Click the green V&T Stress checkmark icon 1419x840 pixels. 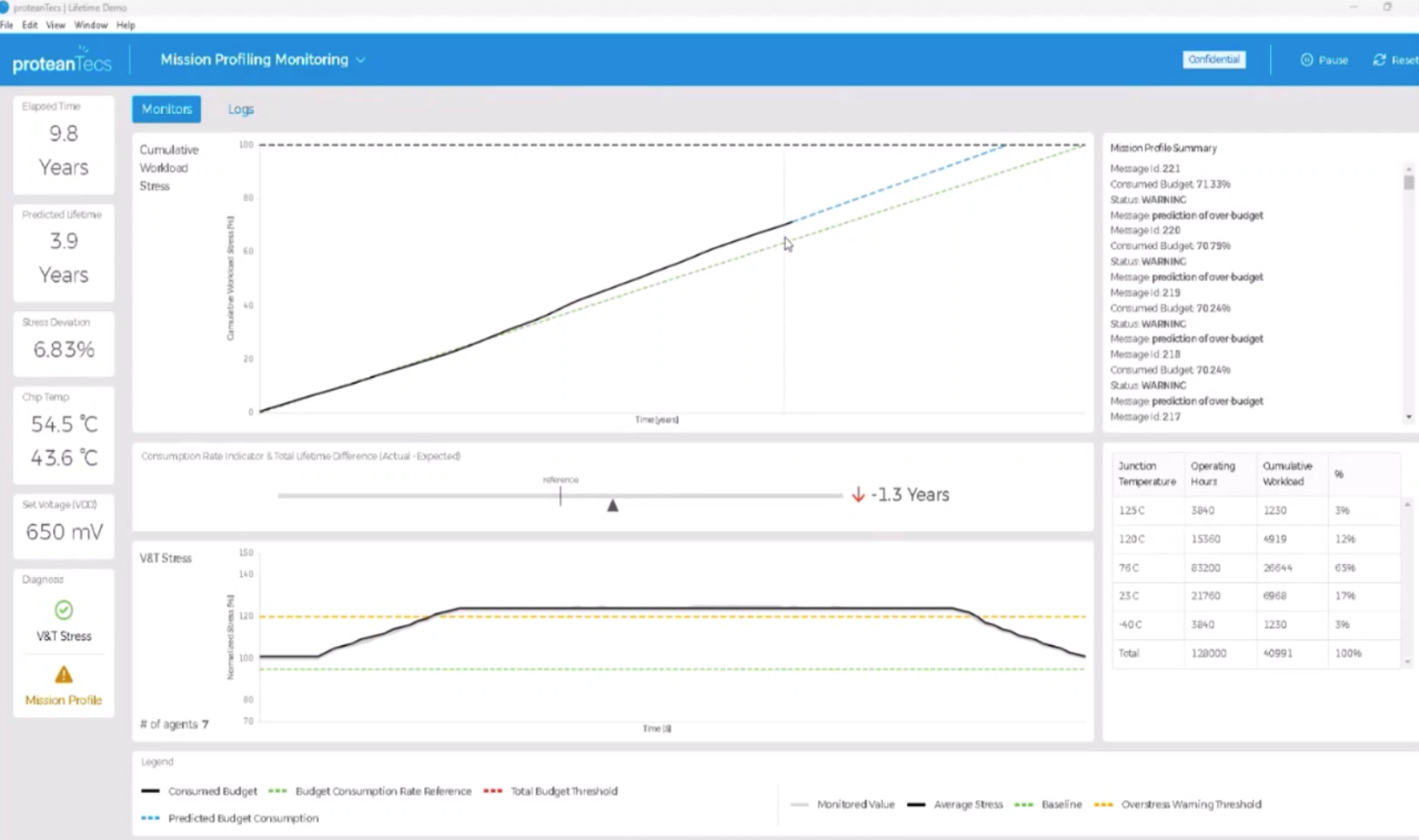64,610
